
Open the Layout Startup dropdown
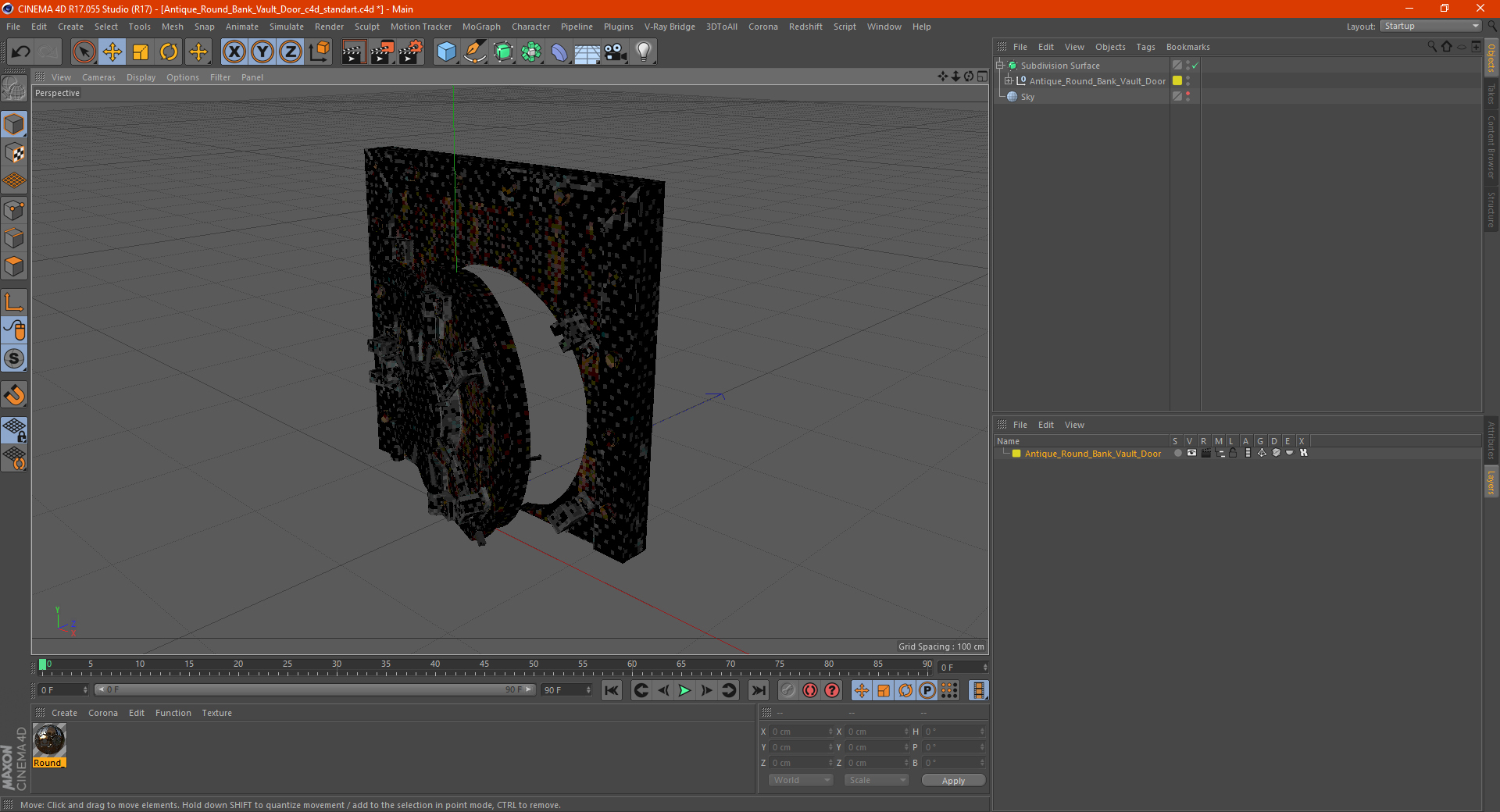tap(1430, 27)
